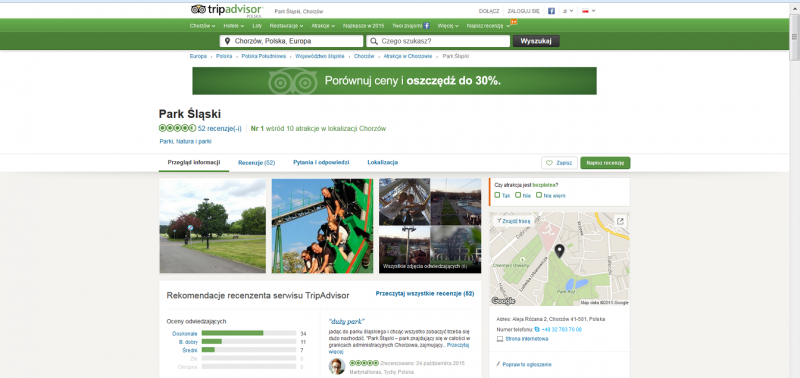
Task: Click the Województwo śląskie breadcrumb
Action: [x=320, y=56]
